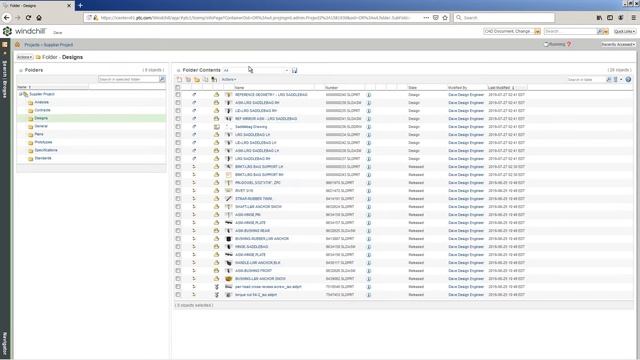This screenshot has width=640, height=360.
Task: Click the yellow new folder toolbar icon
Action: point(197,80)
